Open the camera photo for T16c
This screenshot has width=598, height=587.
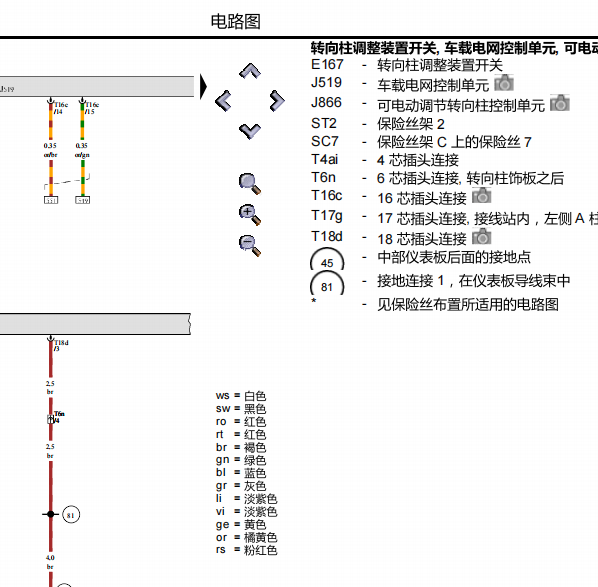(481, 196)
